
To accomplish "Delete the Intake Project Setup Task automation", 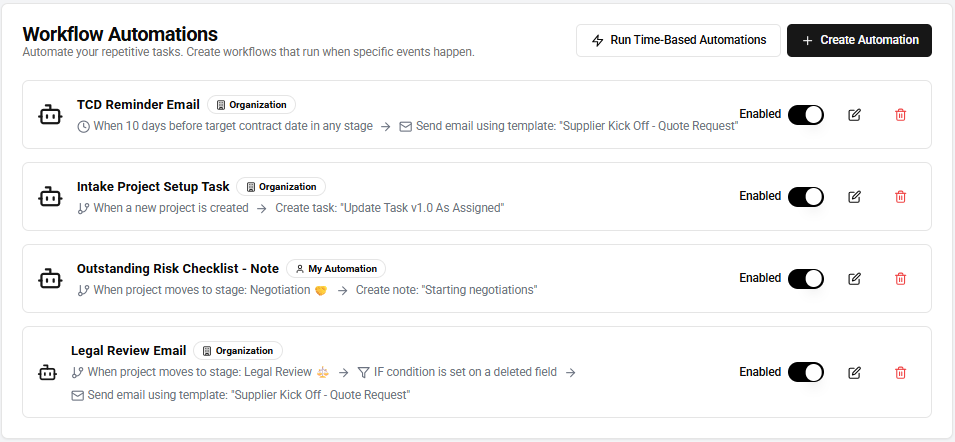I will coord(900,197).
